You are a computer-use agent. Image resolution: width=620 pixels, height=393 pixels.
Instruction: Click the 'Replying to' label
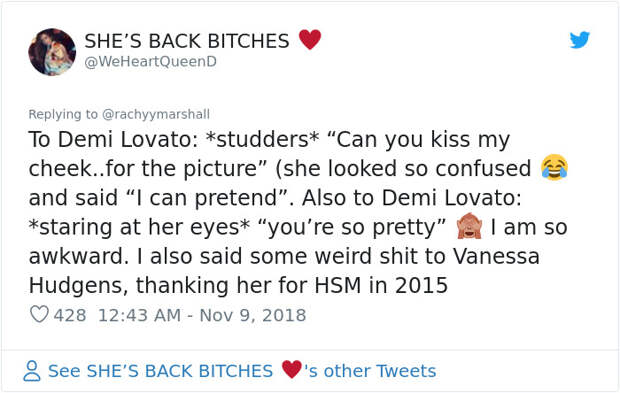63,114
